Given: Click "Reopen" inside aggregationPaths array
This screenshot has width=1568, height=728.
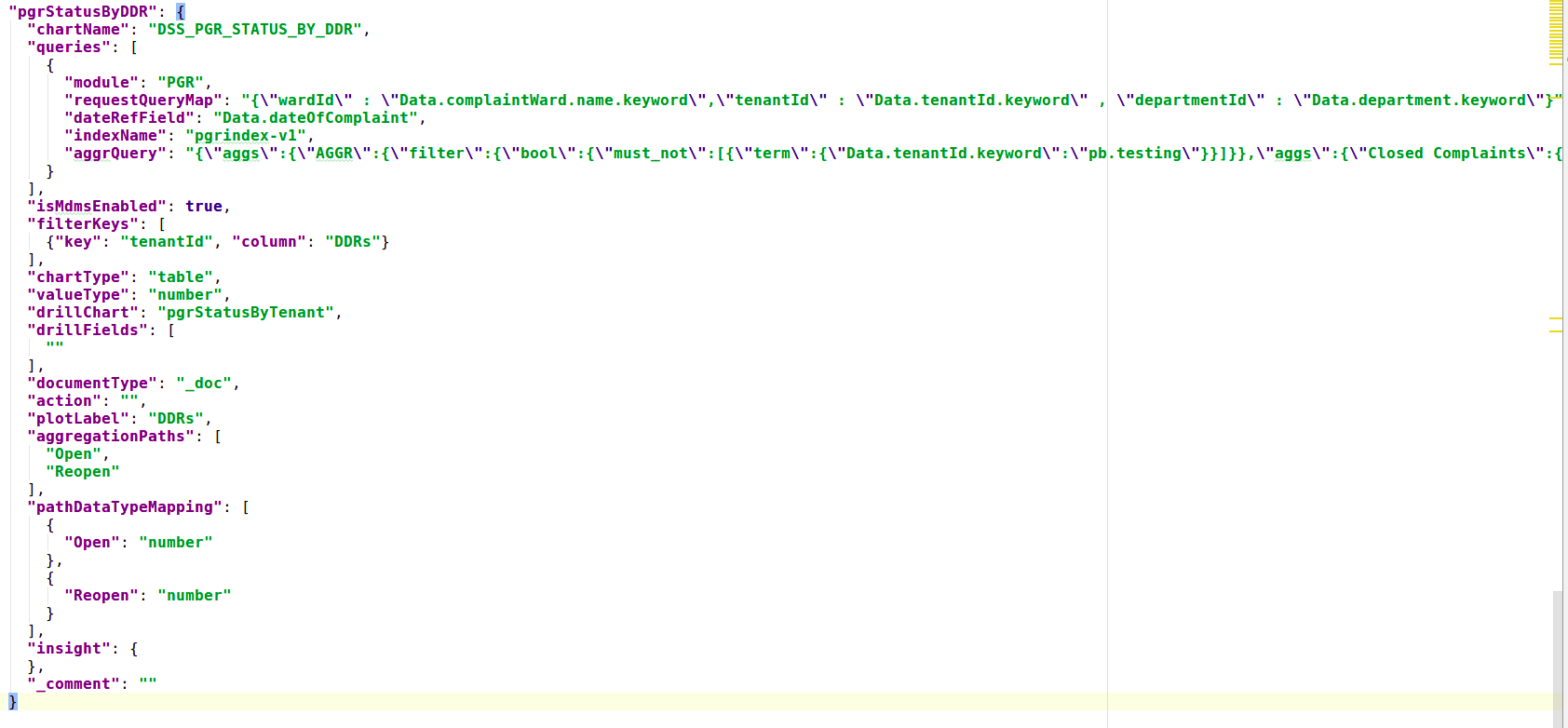Looking at the screenshot, I should coord(82,472).
